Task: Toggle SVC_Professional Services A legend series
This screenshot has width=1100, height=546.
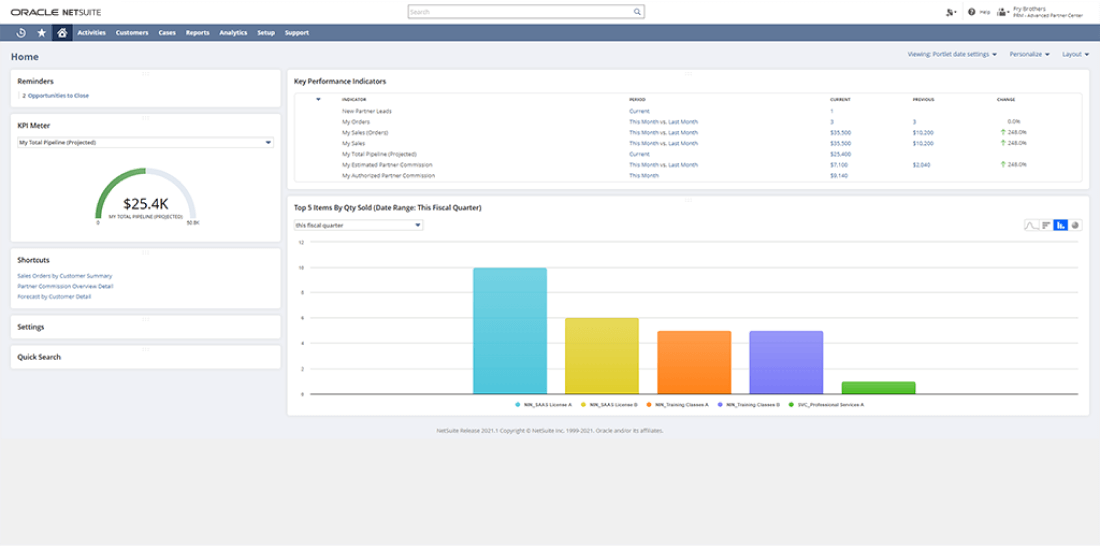Action: (827, 405)
